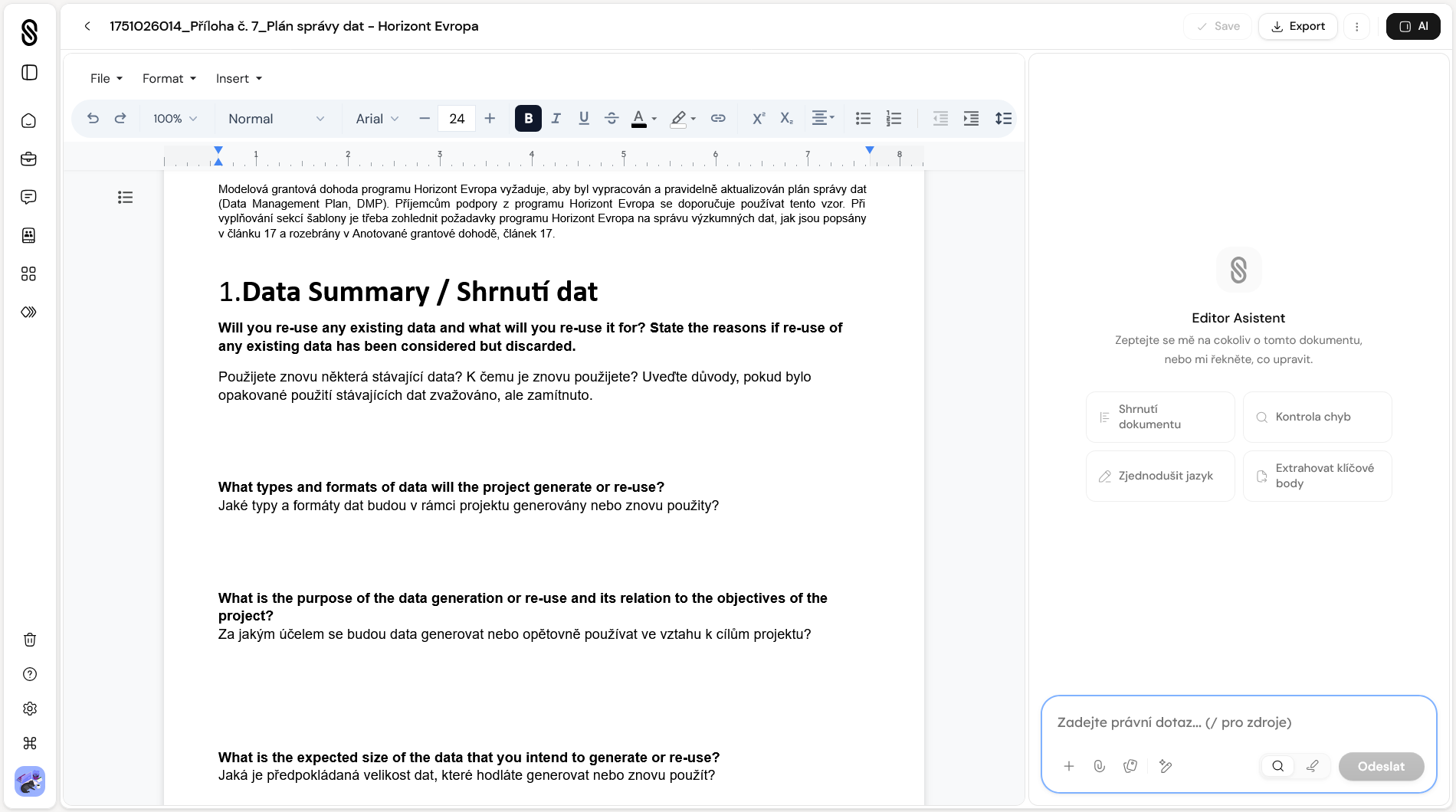Click the undo arrow in toolbar
The height and width of the screenshot is (812, 1456).
point(93,118)
